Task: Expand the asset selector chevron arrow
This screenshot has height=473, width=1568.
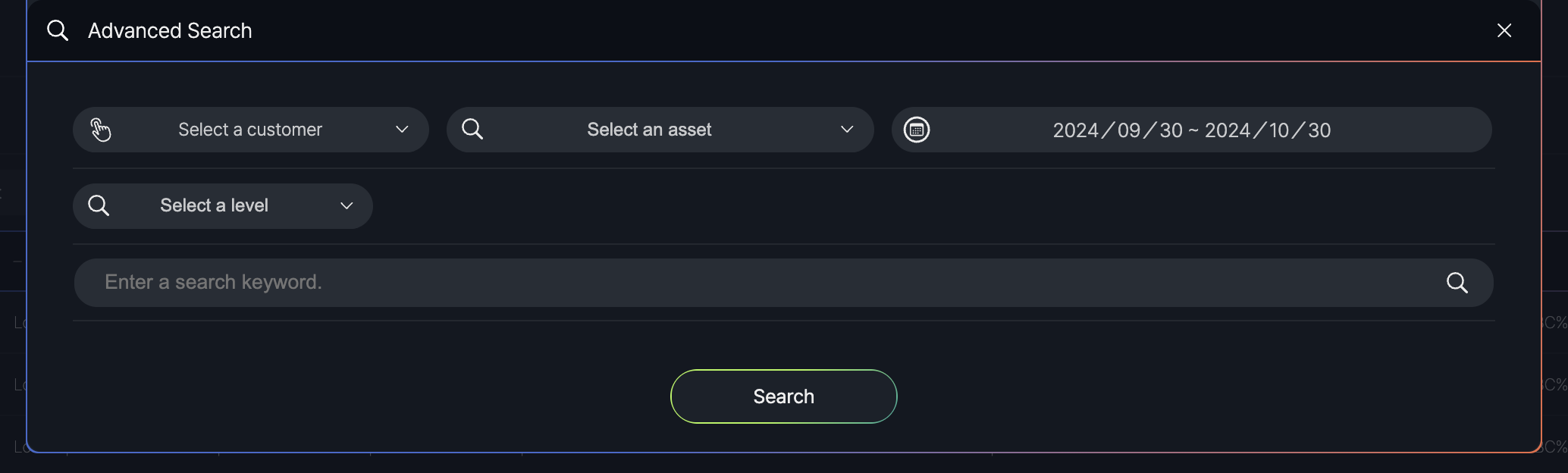Action: [x=847, y=130]
